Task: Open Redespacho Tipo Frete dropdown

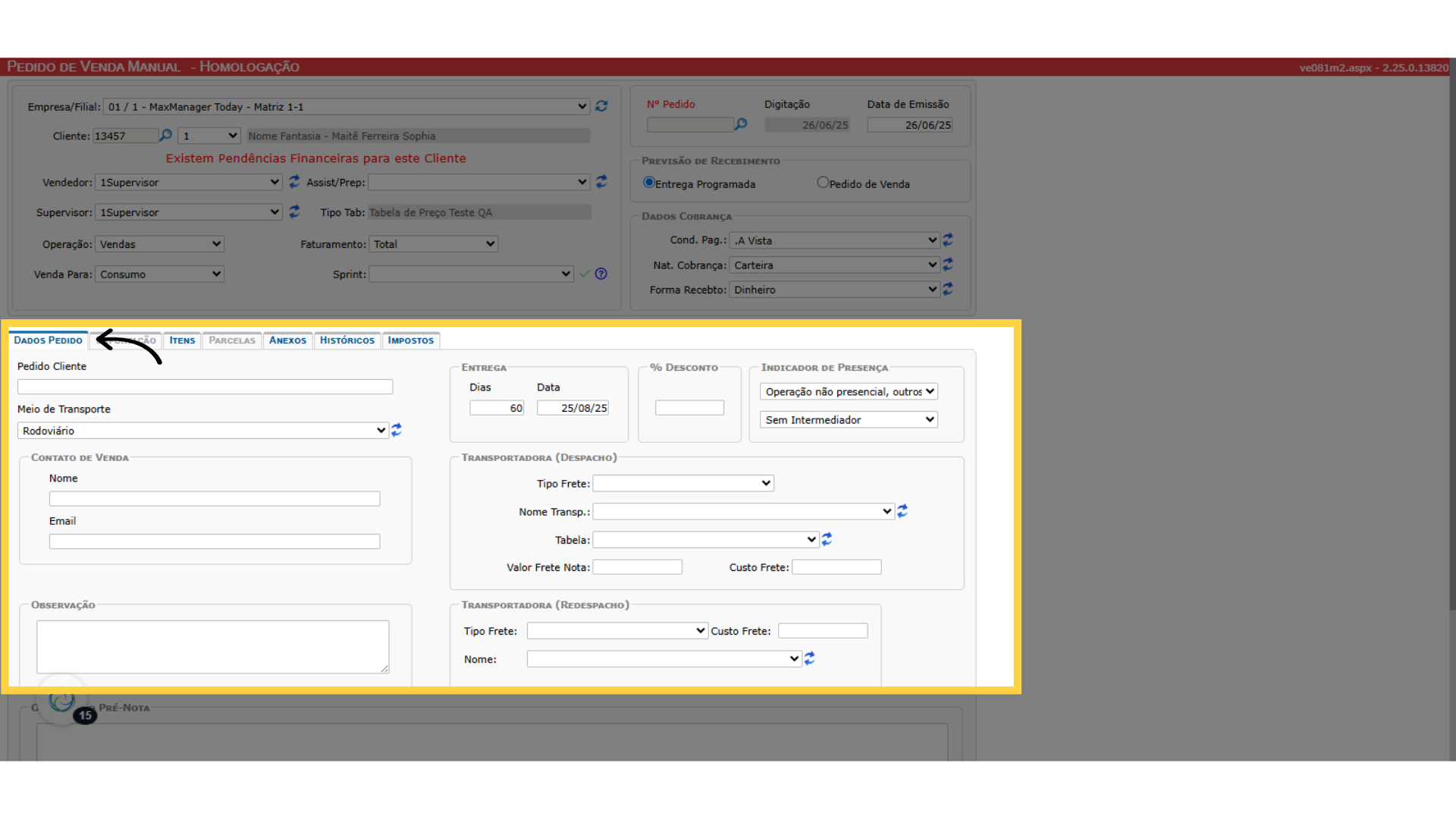Action: point(617,631)
